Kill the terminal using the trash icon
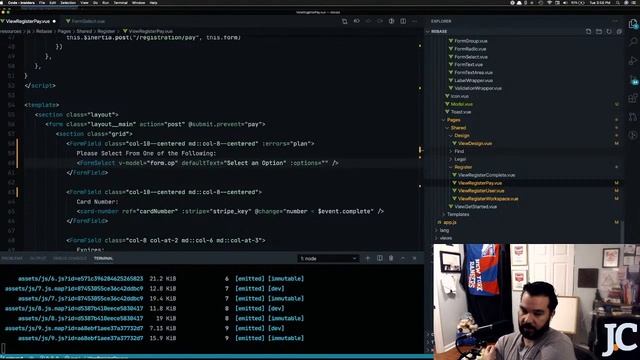This screenshot has height=360, width=640. pyautogui.click(x=391, y=258)
